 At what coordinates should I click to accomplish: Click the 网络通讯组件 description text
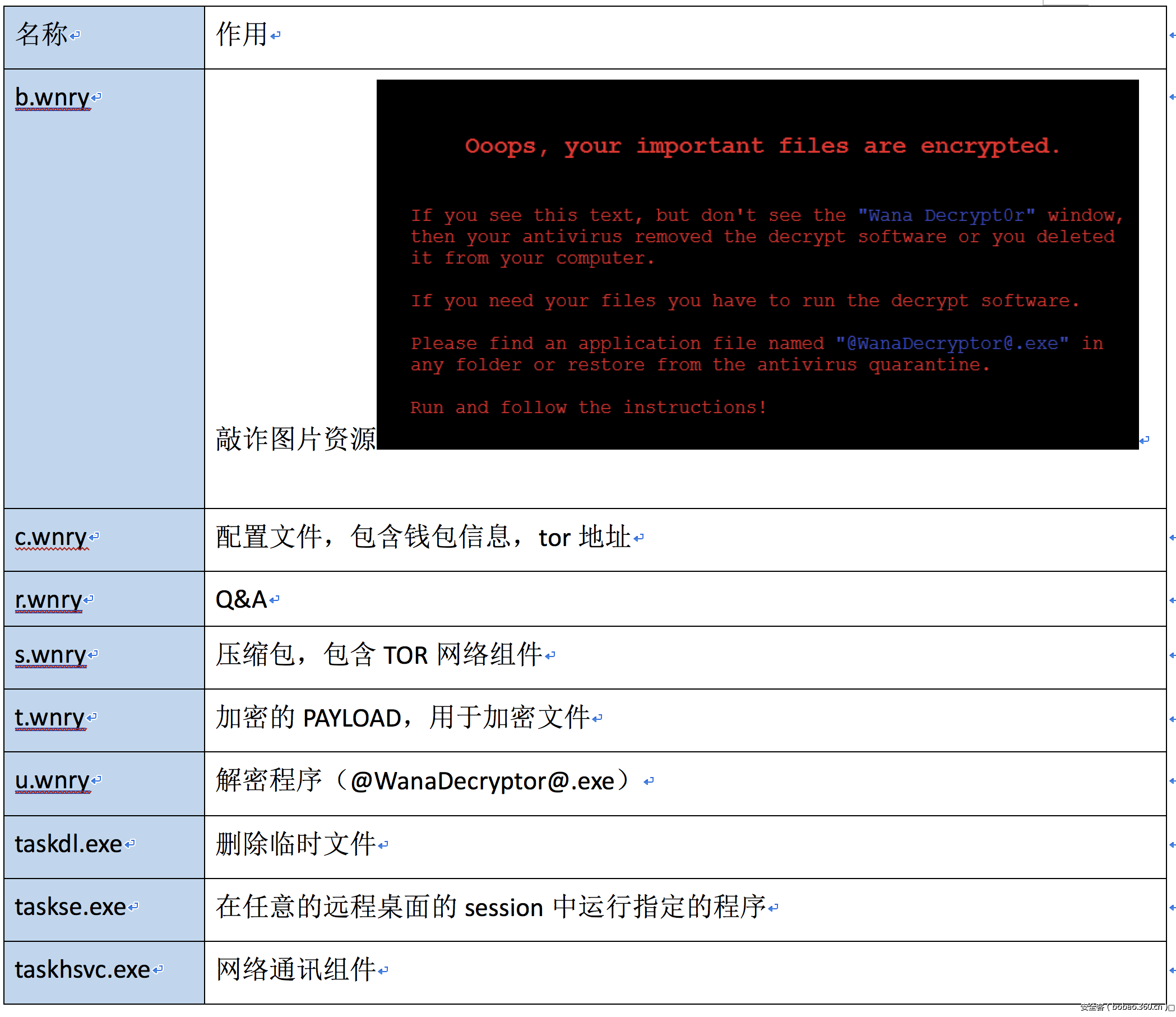pos(296,970)
